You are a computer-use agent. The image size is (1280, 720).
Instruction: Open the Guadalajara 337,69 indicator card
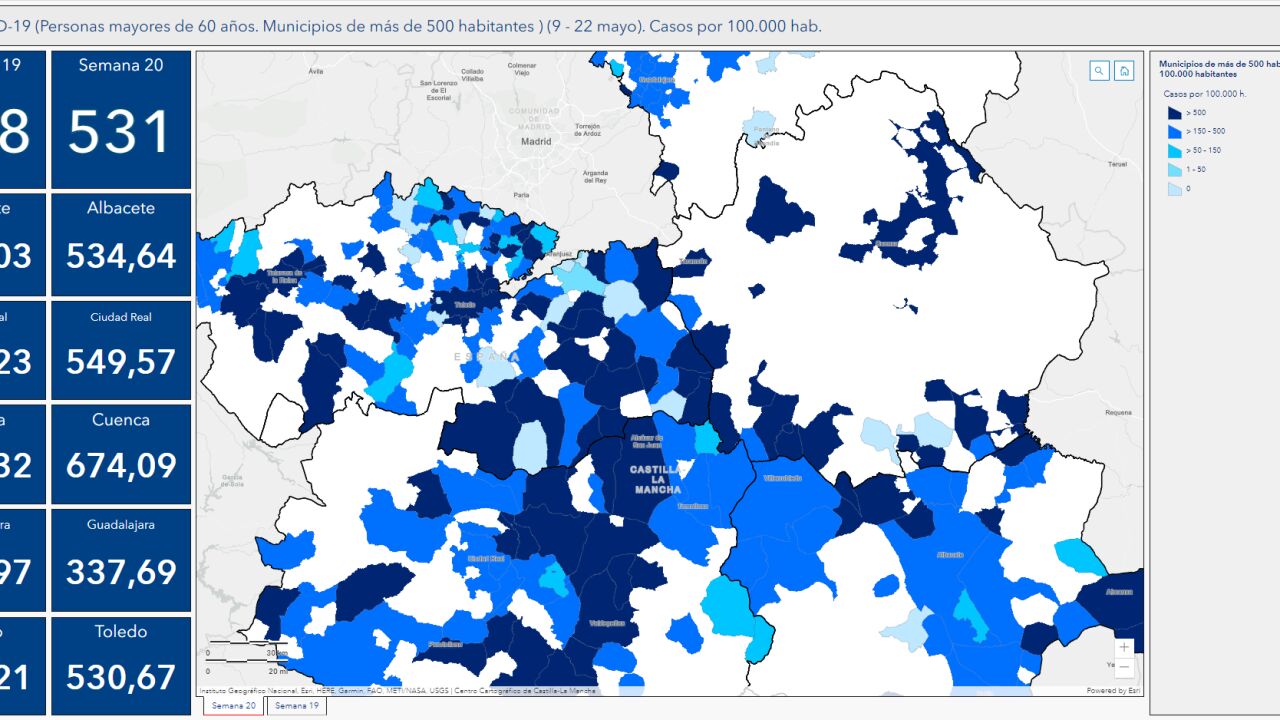tap(121, 560)
